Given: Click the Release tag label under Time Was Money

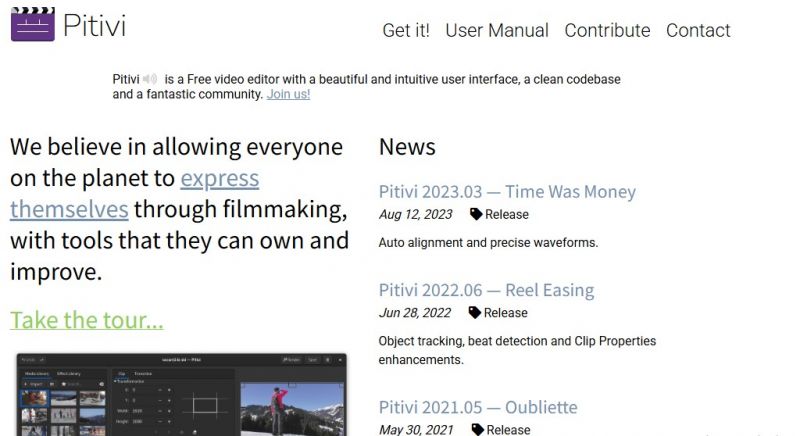Looking at the screenshot, I should (x=506, y=214).
